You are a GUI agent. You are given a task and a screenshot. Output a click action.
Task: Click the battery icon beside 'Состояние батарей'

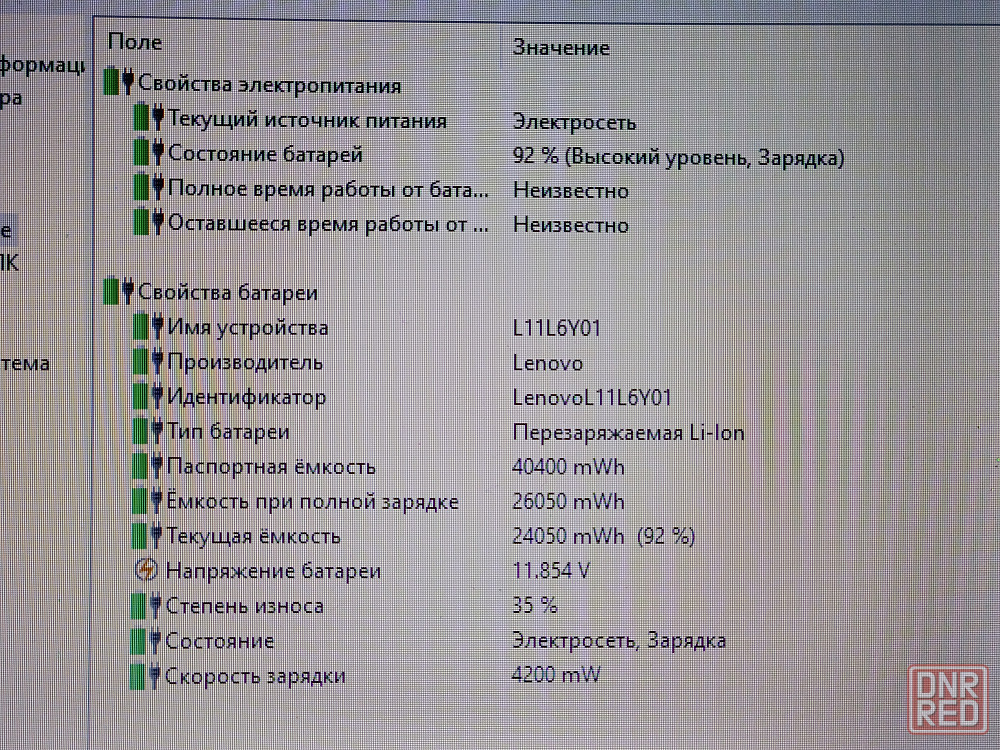click(x=148, y=154)
